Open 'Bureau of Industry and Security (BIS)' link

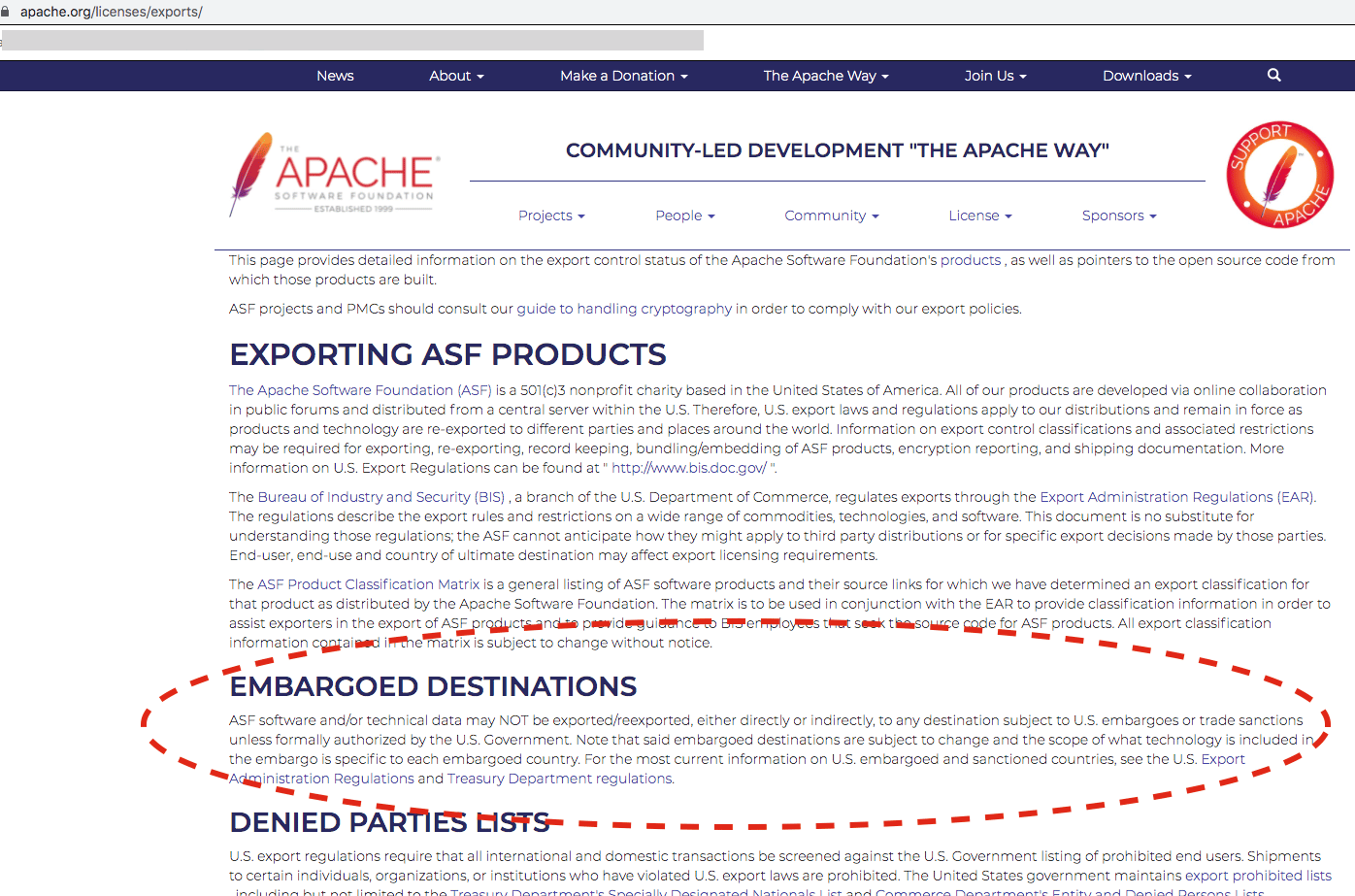pos(381,497)
